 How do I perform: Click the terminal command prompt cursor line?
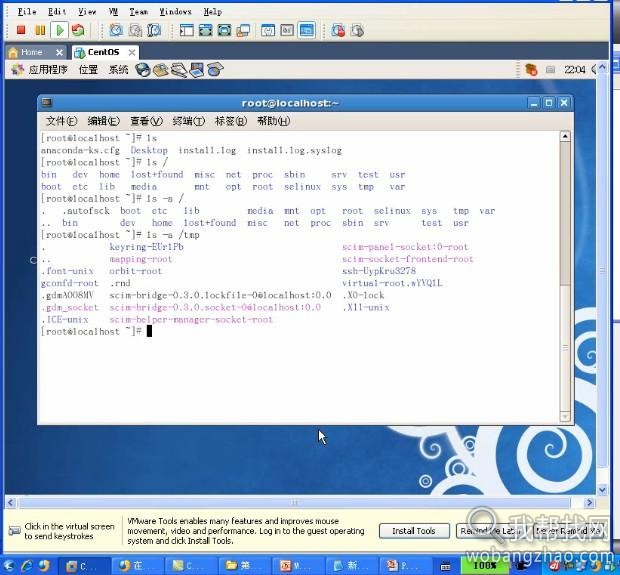pos(97,331)
